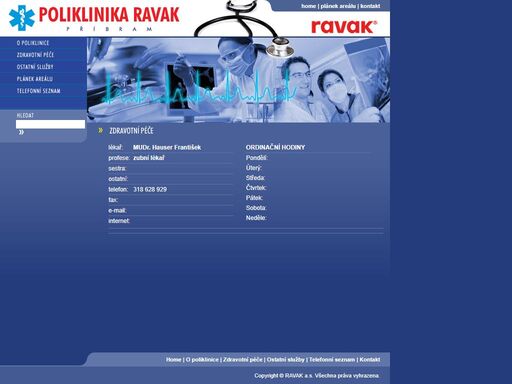Image resolution: width=512 pixels, height=384 pixels.
Task: Click footer O poliklinice link
Action: coord(202,360)
